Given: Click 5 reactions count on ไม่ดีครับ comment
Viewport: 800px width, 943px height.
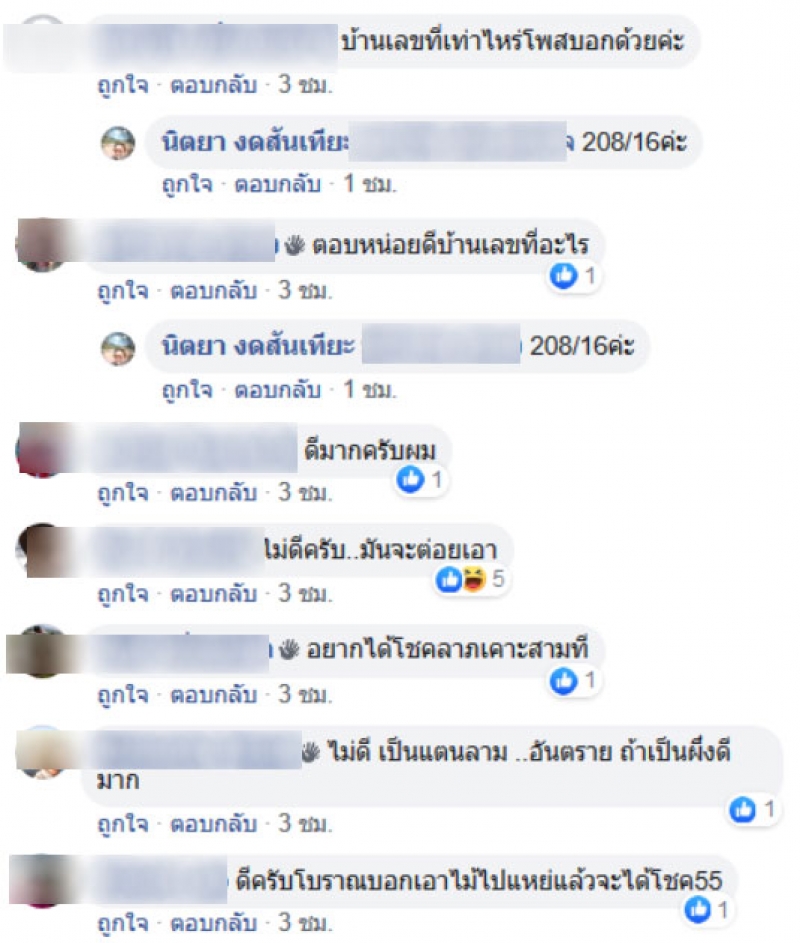Looking at the screenshot, I should click(498, 579).
